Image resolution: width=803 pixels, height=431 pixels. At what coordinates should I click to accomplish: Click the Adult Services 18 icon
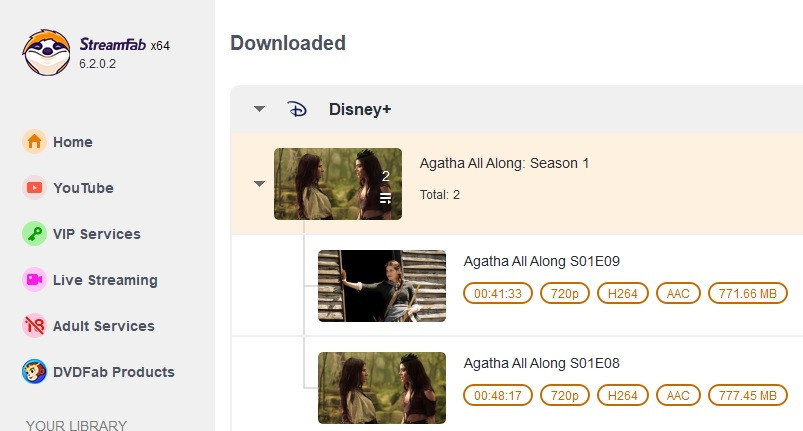point(34,326)
